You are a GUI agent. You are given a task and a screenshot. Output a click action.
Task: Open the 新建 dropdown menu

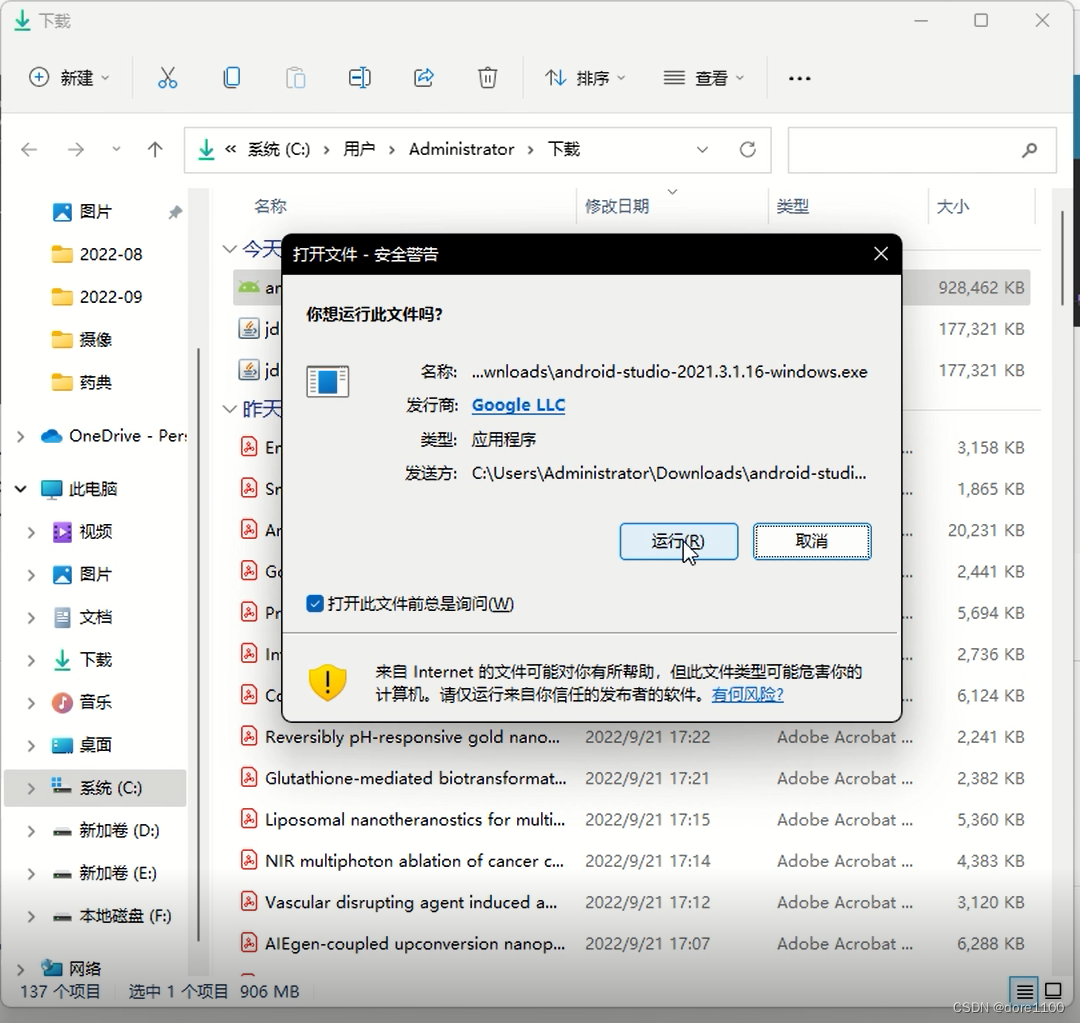(x=69, y=78)
